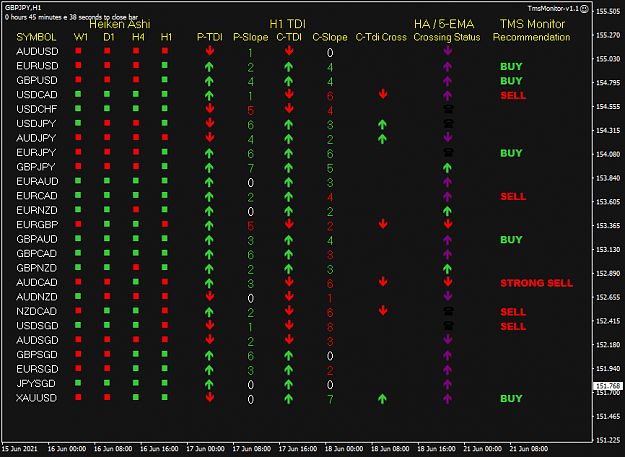Viewport: 625px width, 457px height.
Task: Click the USDJPY H1 green Heiken Ashi square
Action: (165, 123)
